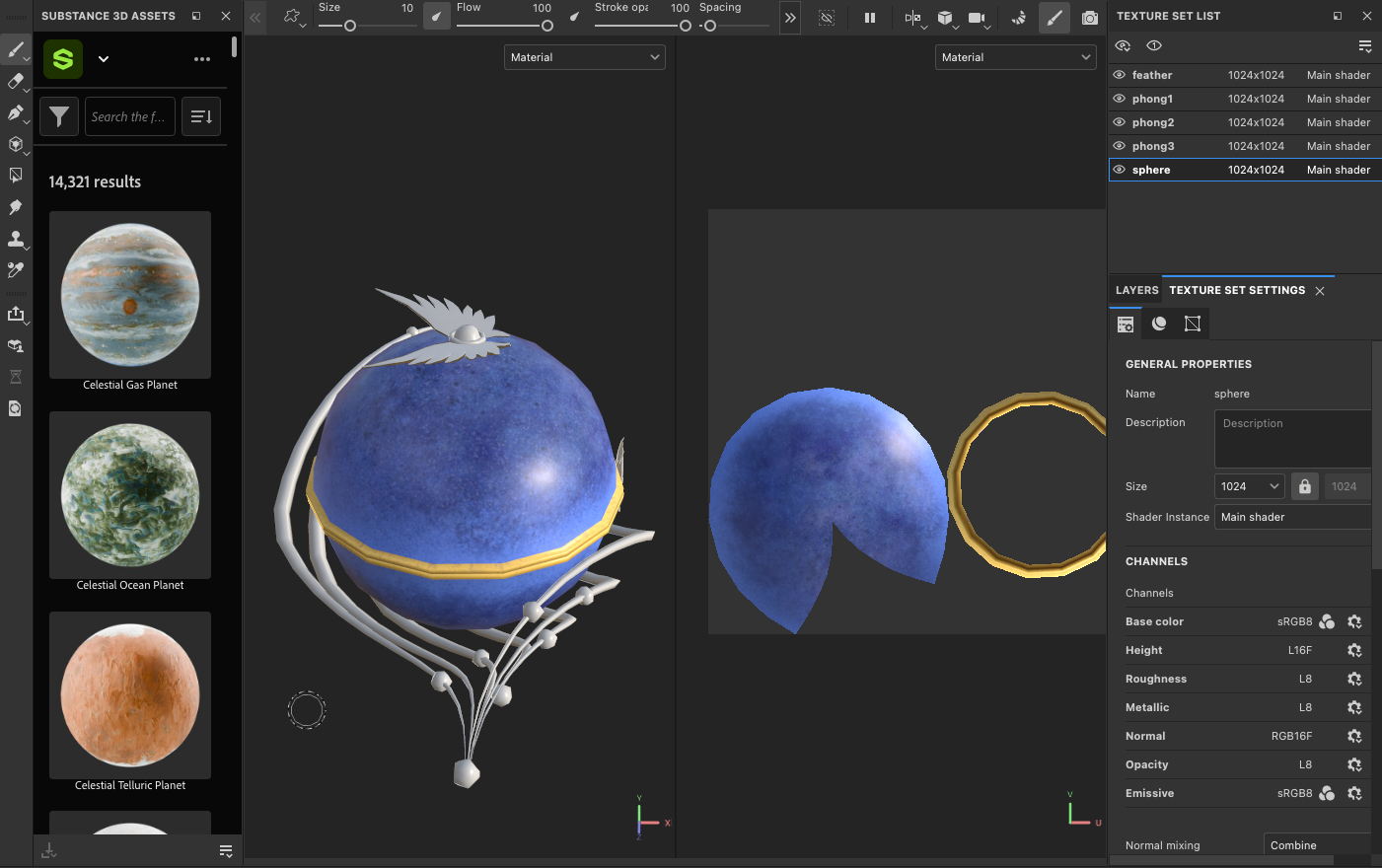Open the left viewport Material dropdown
1382x868 pixels.
click(584, 57)
